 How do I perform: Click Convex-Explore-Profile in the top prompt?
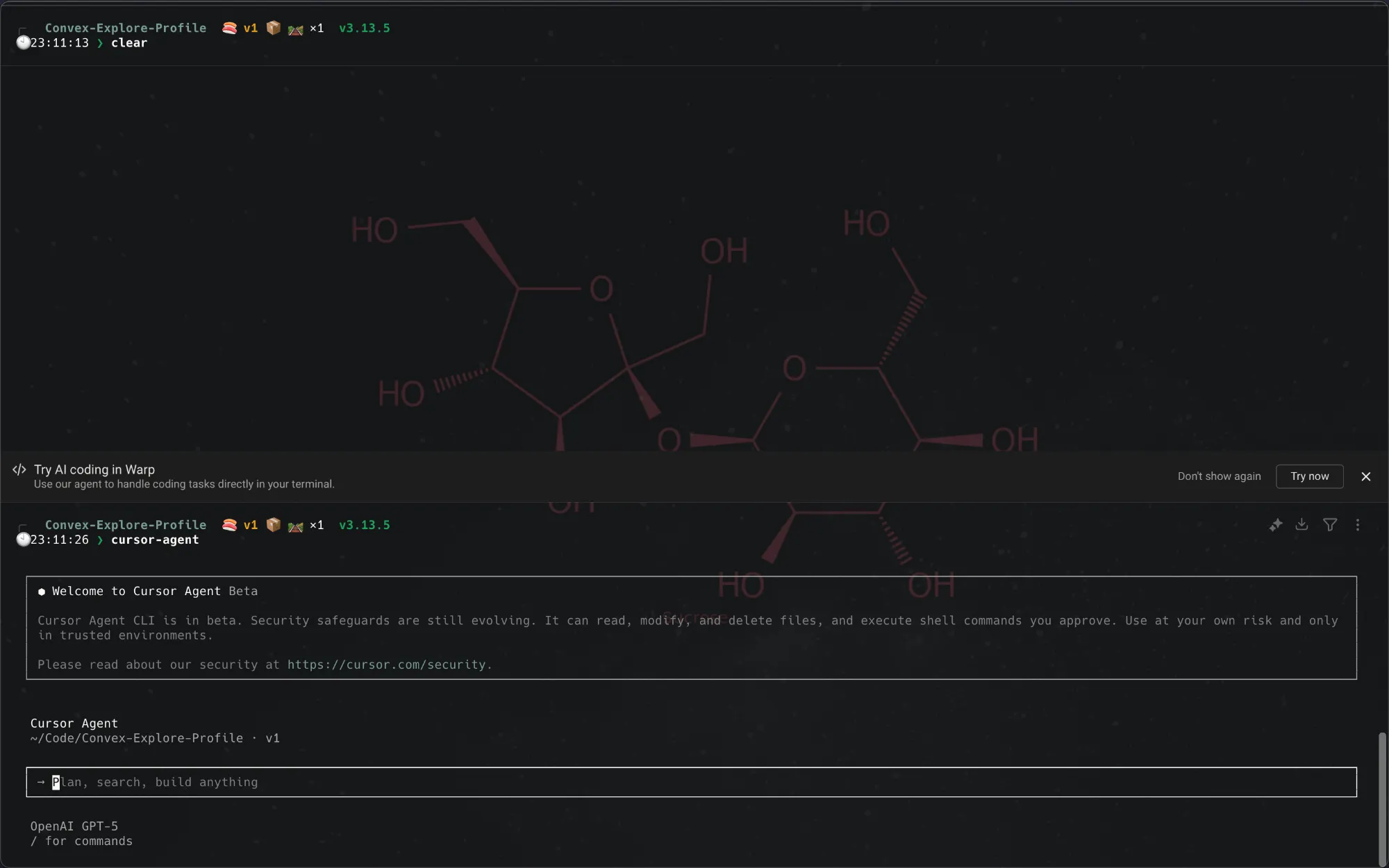coord(126,28)
